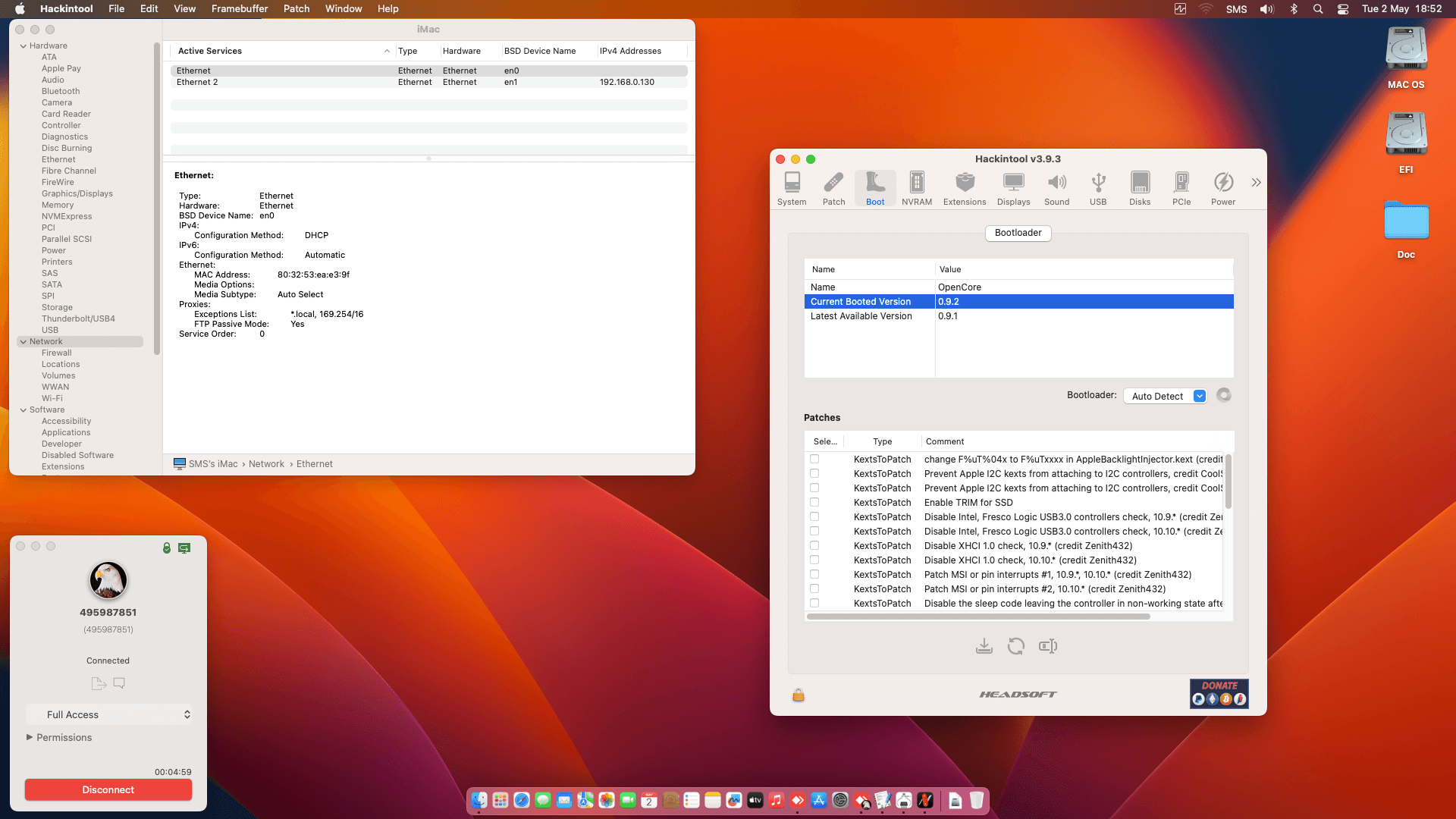Screen dimensions: 1456x819
Task: Click the Donate button in Hackintool
Action: tap(1219, 693)
